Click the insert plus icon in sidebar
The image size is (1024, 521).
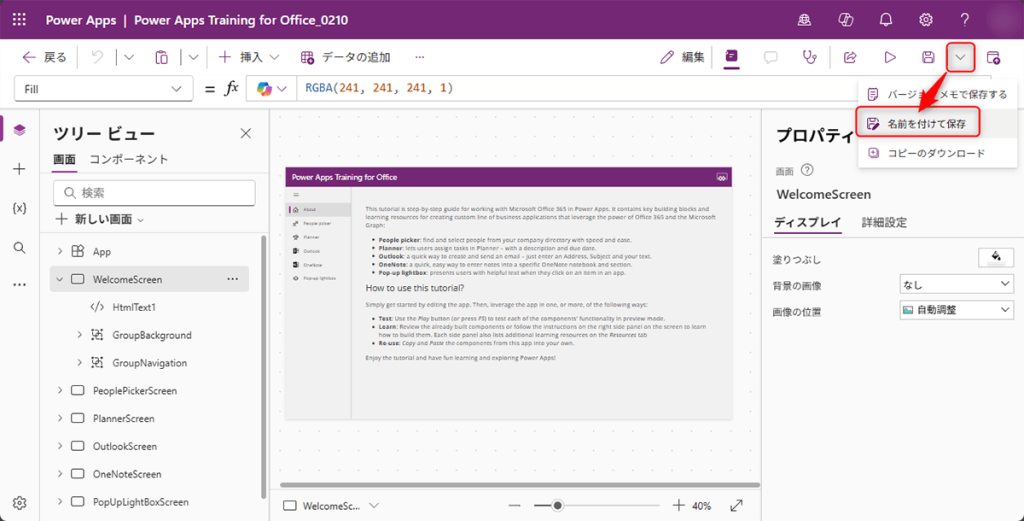coord(20,169)
